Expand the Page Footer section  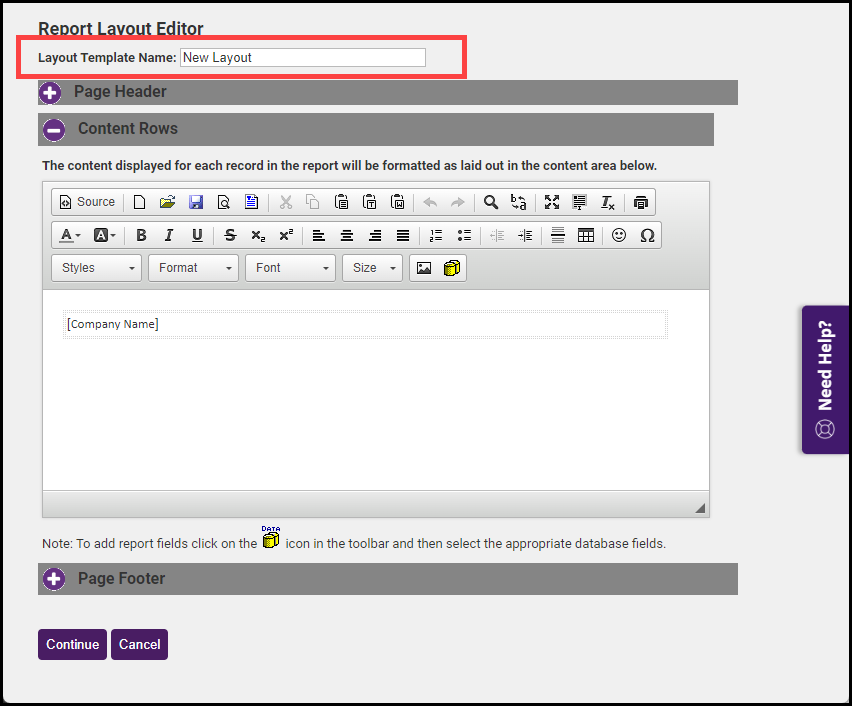point(54,579)
